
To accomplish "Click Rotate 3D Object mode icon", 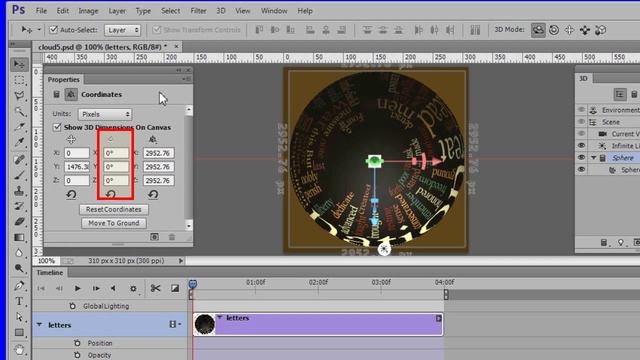I will click(x=538, y=30).
